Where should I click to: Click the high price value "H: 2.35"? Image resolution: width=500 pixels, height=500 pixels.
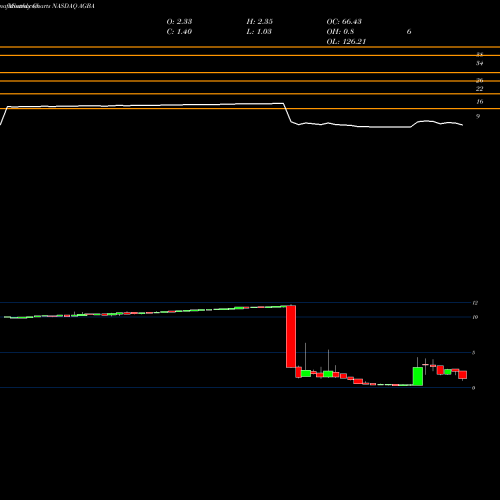pyautogui.click(x=260, y=21)
